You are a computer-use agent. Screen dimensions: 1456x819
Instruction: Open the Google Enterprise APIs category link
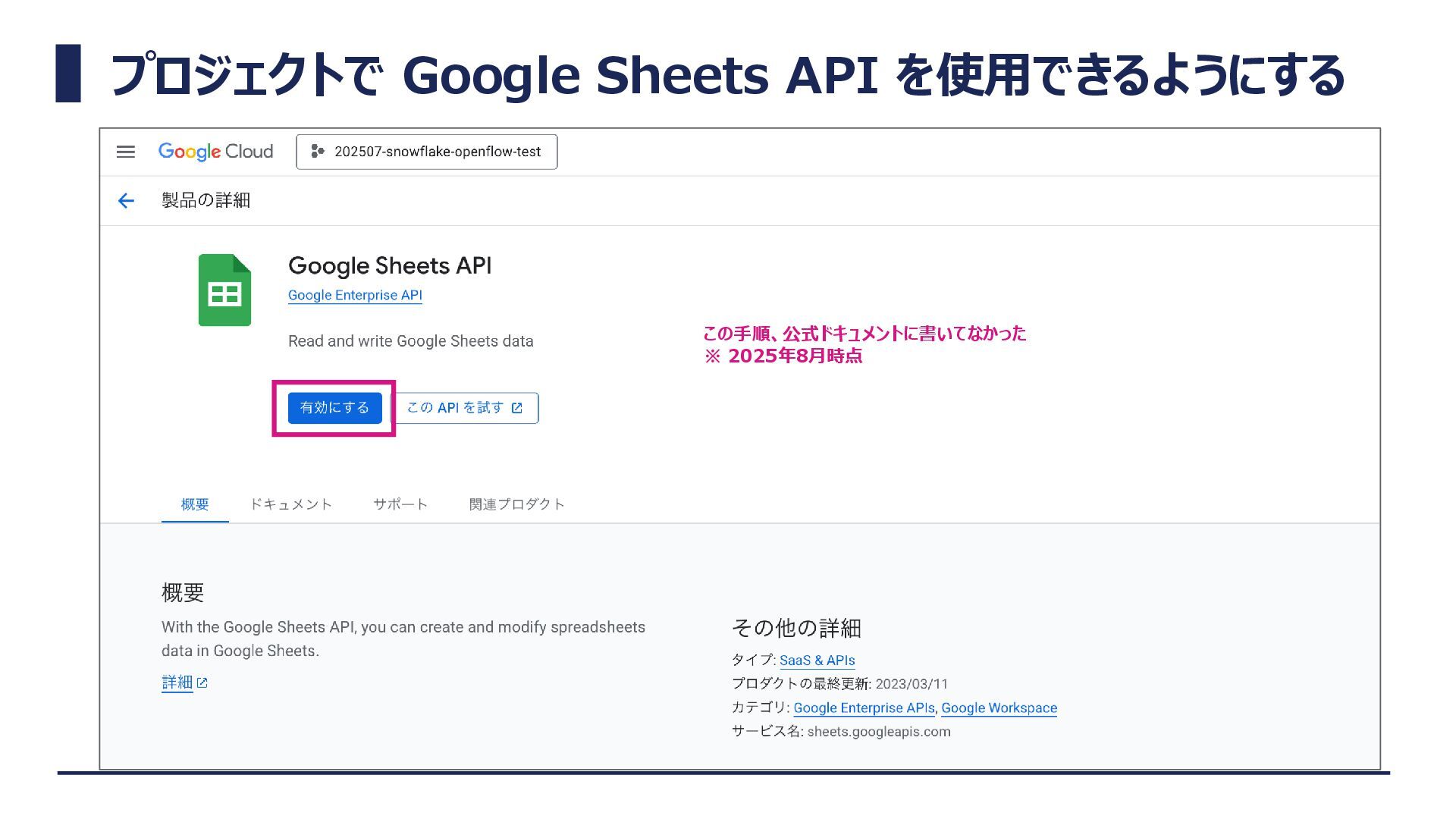(x=864, y=708)
